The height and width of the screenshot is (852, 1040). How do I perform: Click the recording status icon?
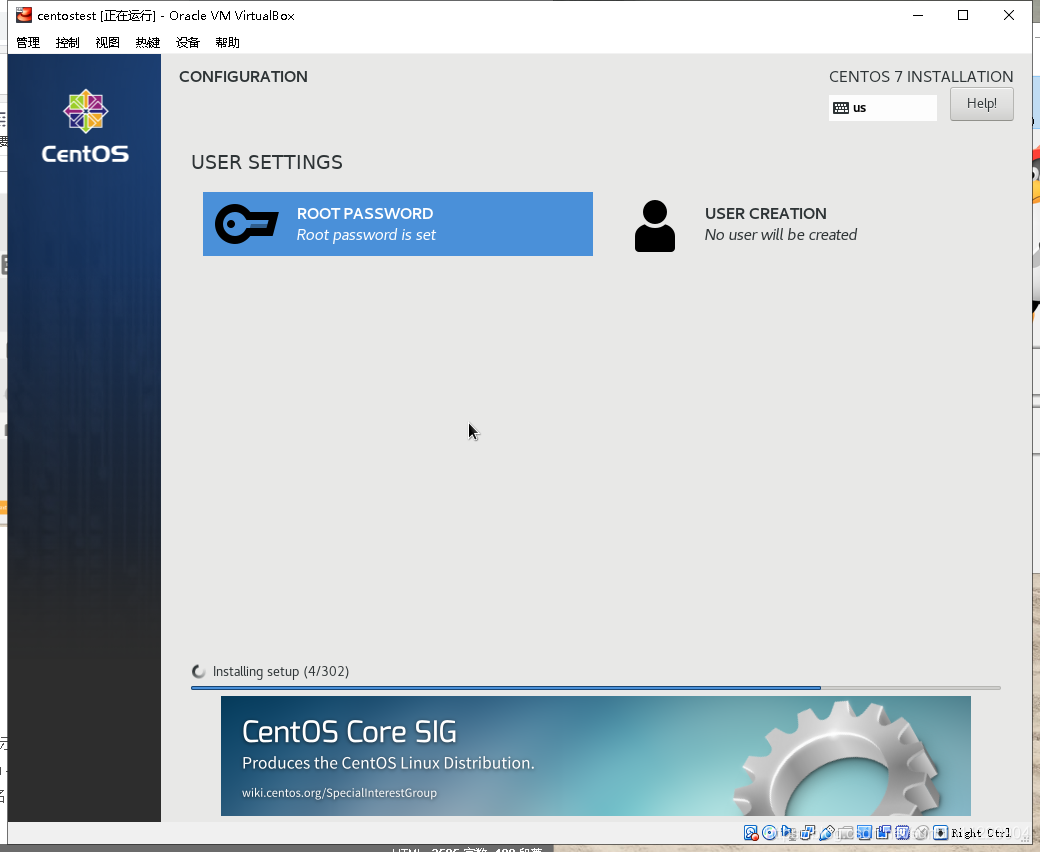tap(883, 833)
